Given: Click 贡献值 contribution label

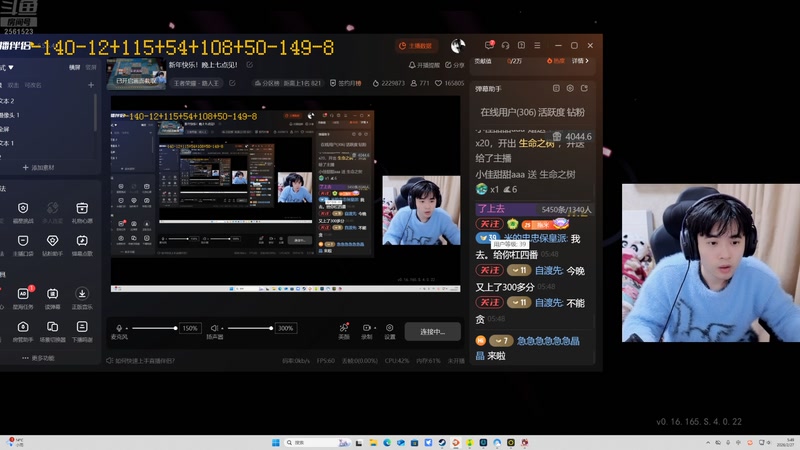Looking at the screenshot, I should 483,61.
